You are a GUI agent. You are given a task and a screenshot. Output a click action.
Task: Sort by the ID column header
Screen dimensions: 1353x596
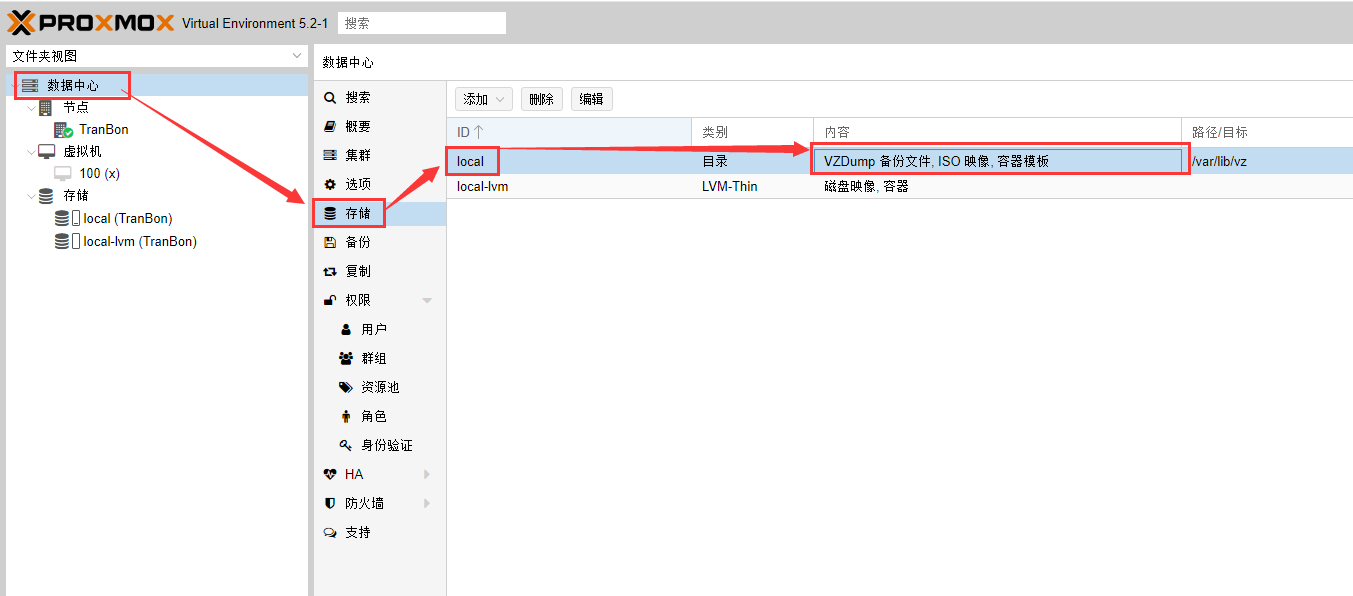[x=569, y=132]
